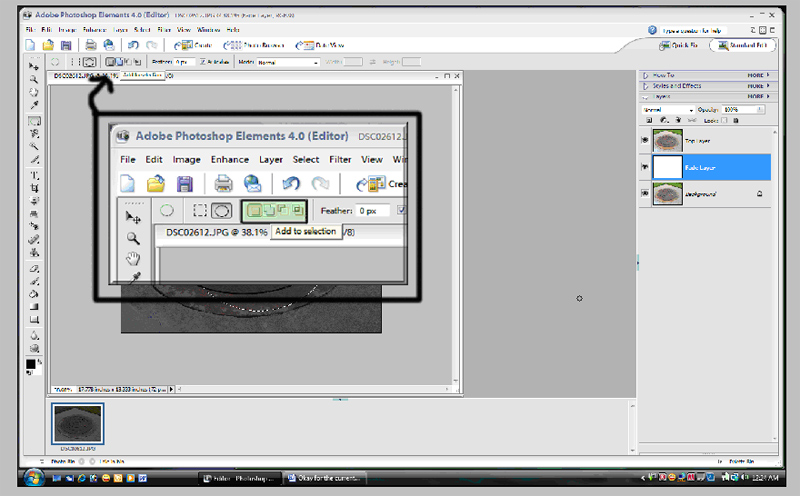Open the Select menu

tap(142, 30)
